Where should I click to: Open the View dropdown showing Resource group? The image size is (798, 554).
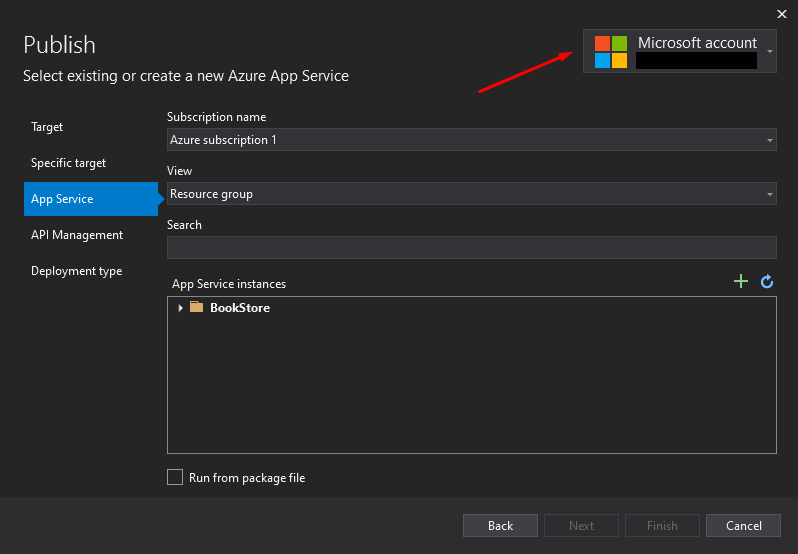pyautogui.click(x=471, y=194)
